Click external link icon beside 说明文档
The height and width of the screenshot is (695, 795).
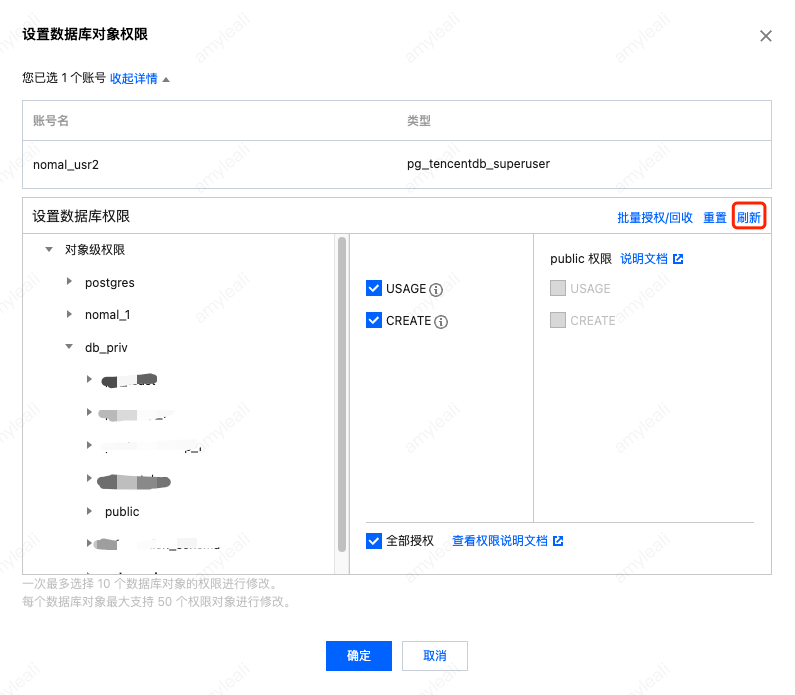click(x=678, y=259)
